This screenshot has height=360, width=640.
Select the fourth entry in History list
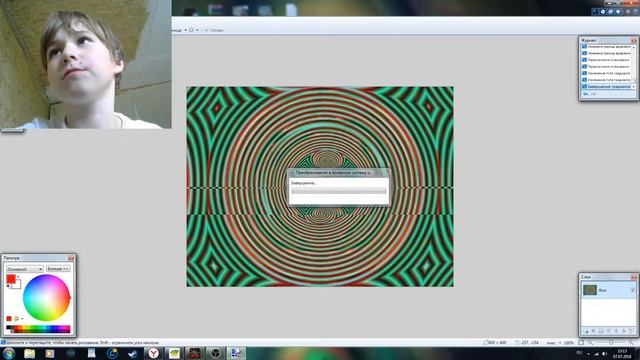[606, 67]
